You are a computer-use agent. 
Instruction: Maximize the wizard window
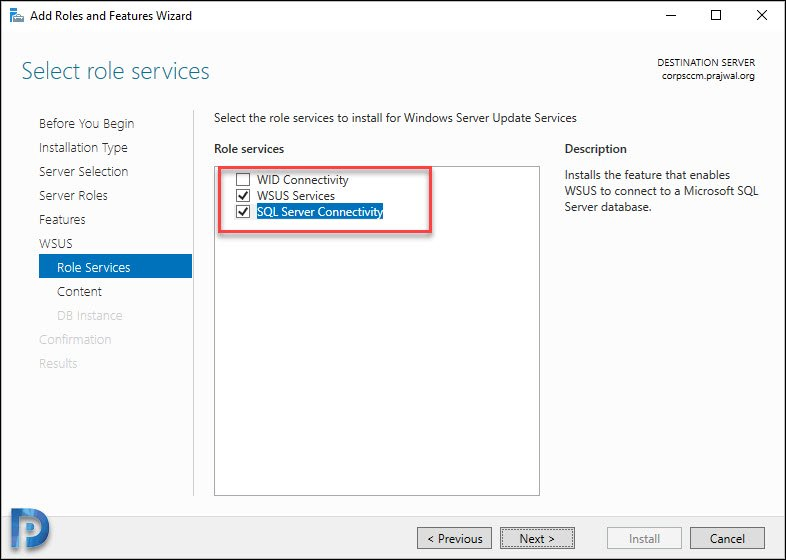716,16
